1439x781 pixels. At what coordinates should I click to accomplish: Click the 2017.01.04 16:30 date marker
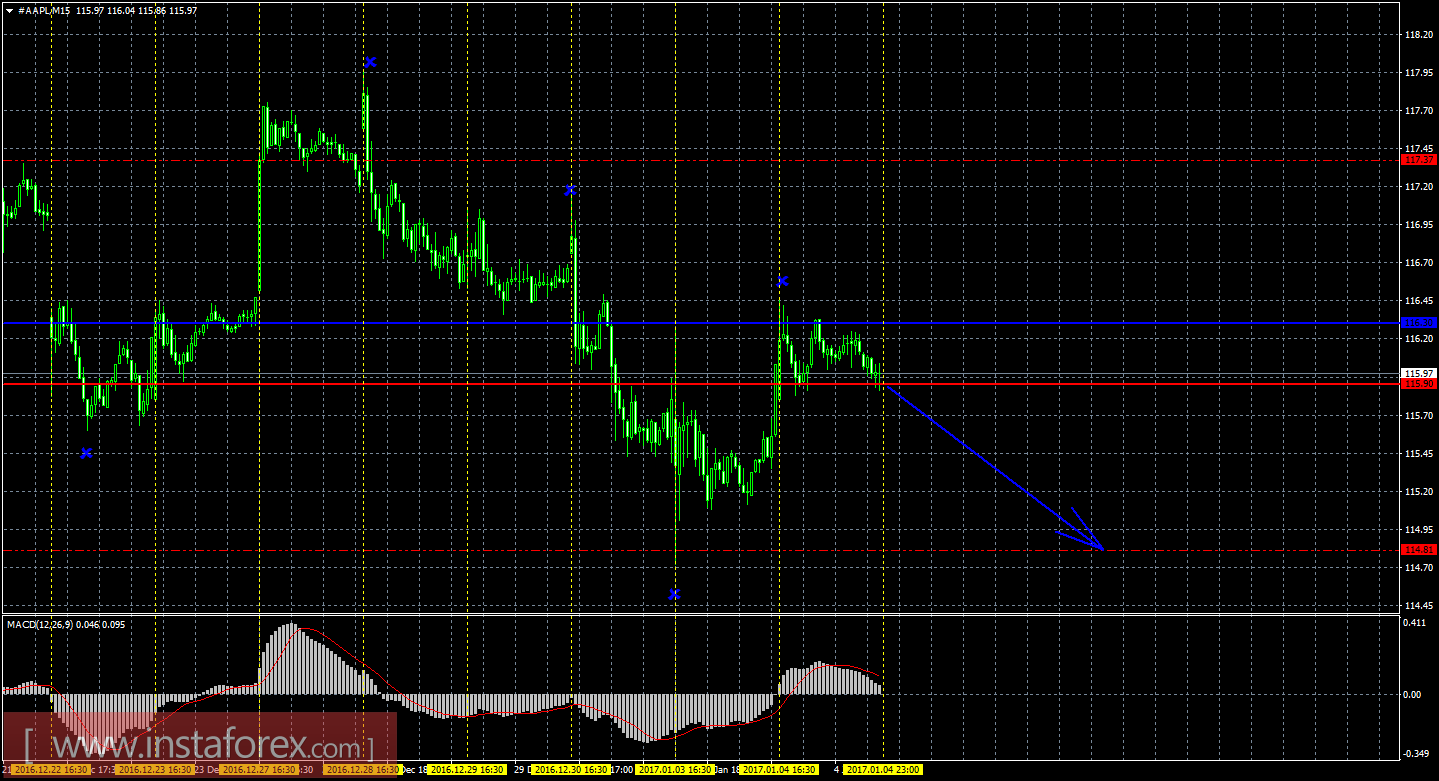[779, 770]
